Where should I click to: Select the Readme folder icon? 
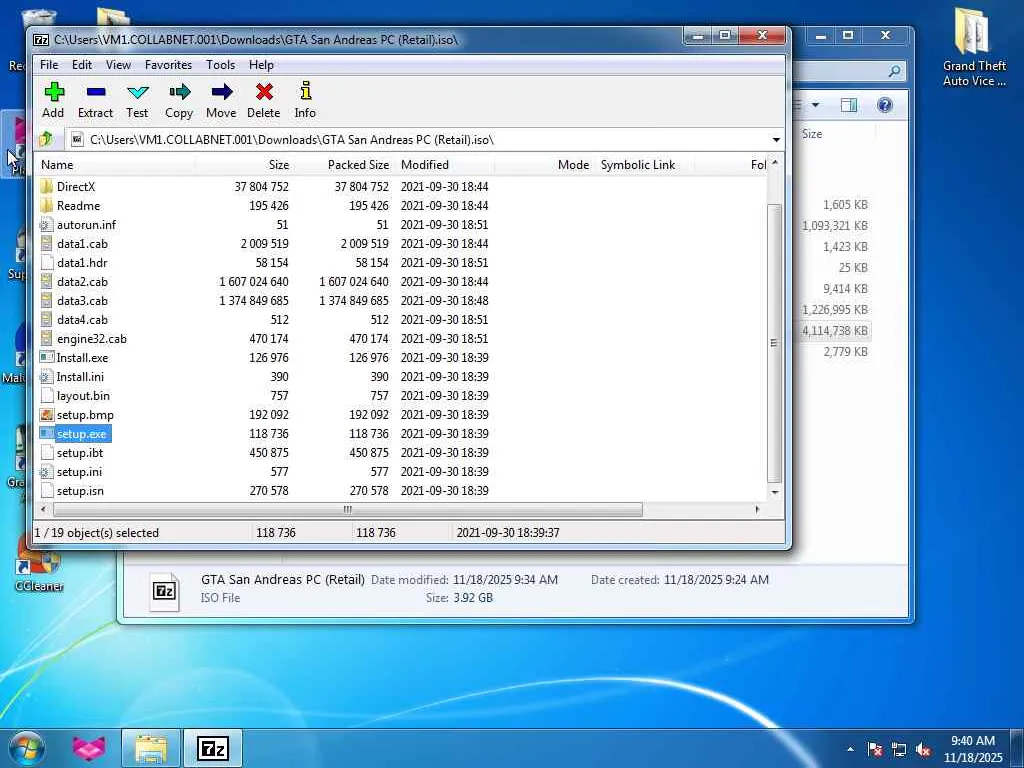pos(46,206)
